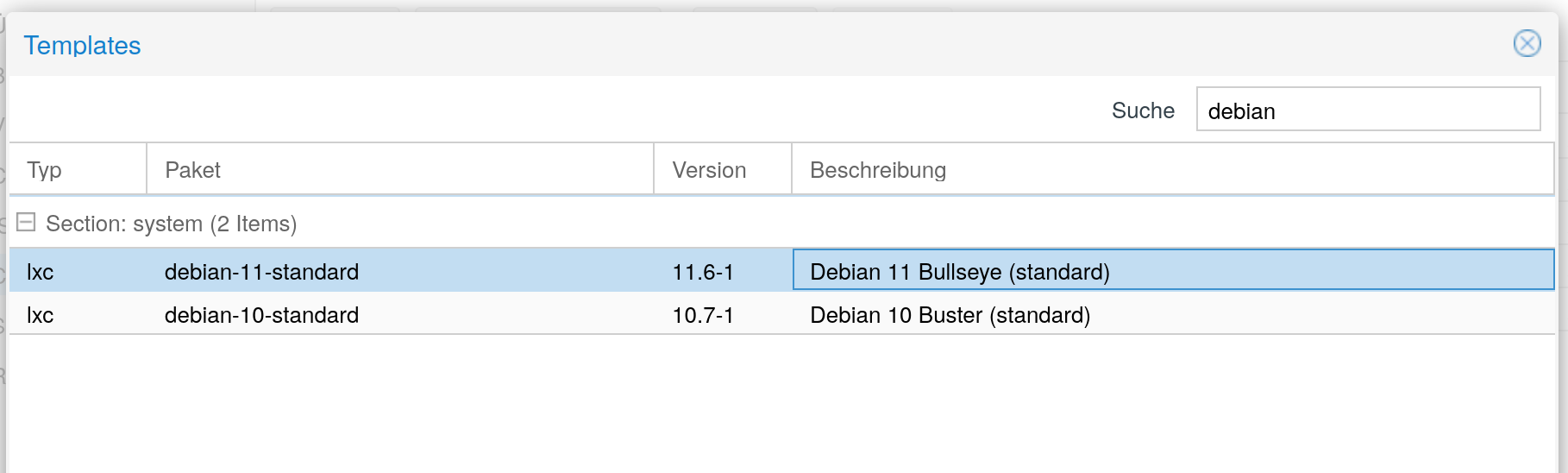Select the debian-10-standard package

261,315
